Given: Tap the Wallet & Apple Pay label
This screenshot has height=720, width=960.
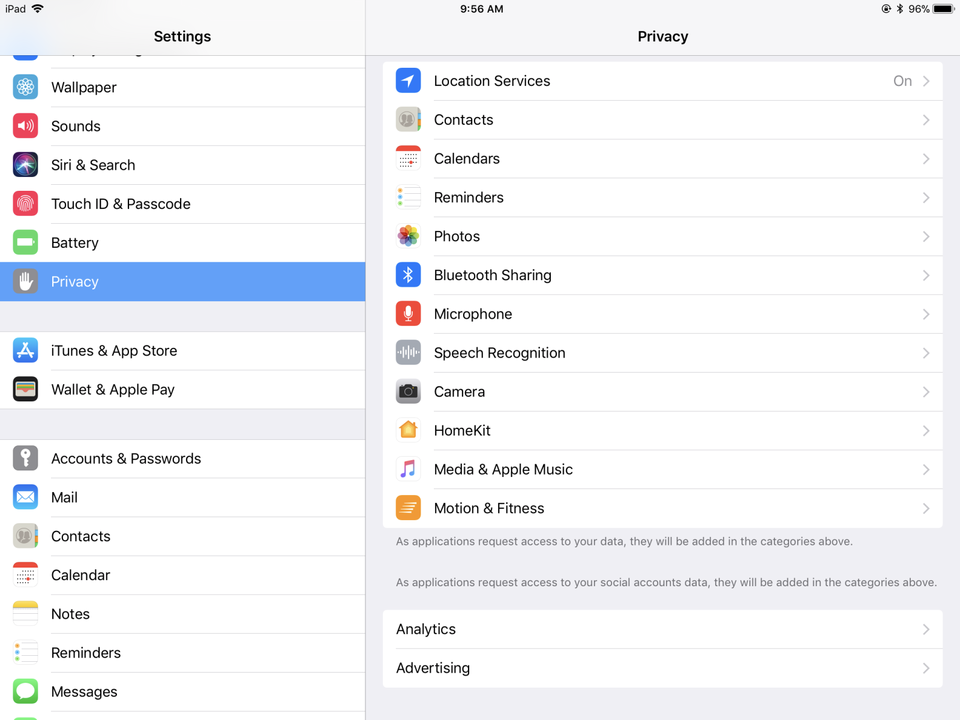Looking at the screenshot, I should pos(113,389).
